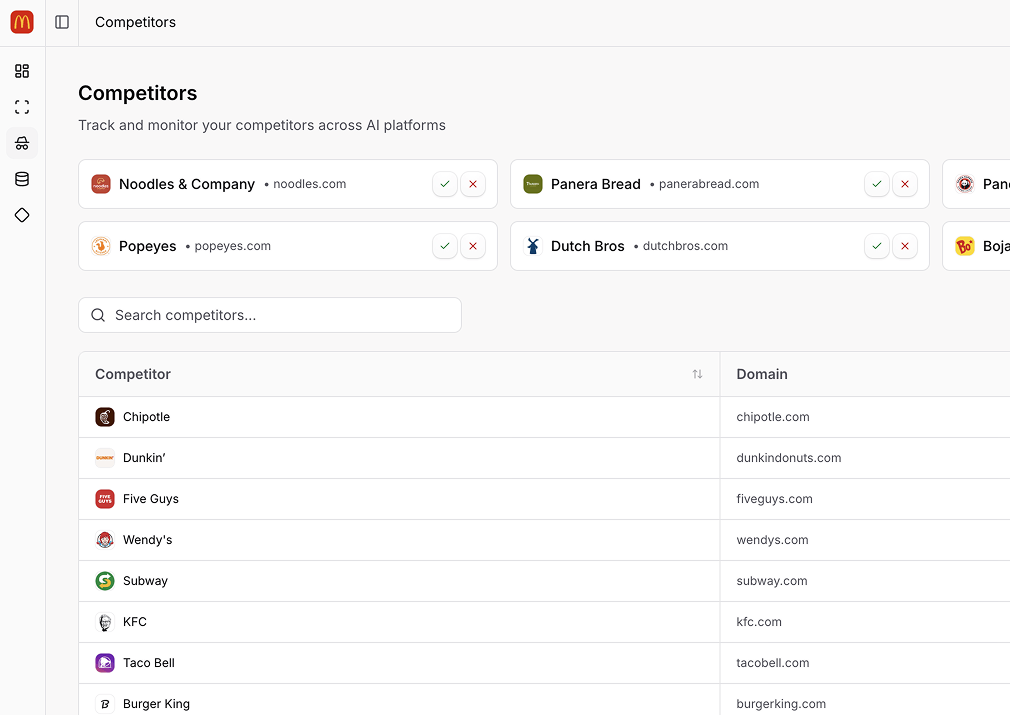Click the sort arrows on the Competitor column

click(698, 374)
